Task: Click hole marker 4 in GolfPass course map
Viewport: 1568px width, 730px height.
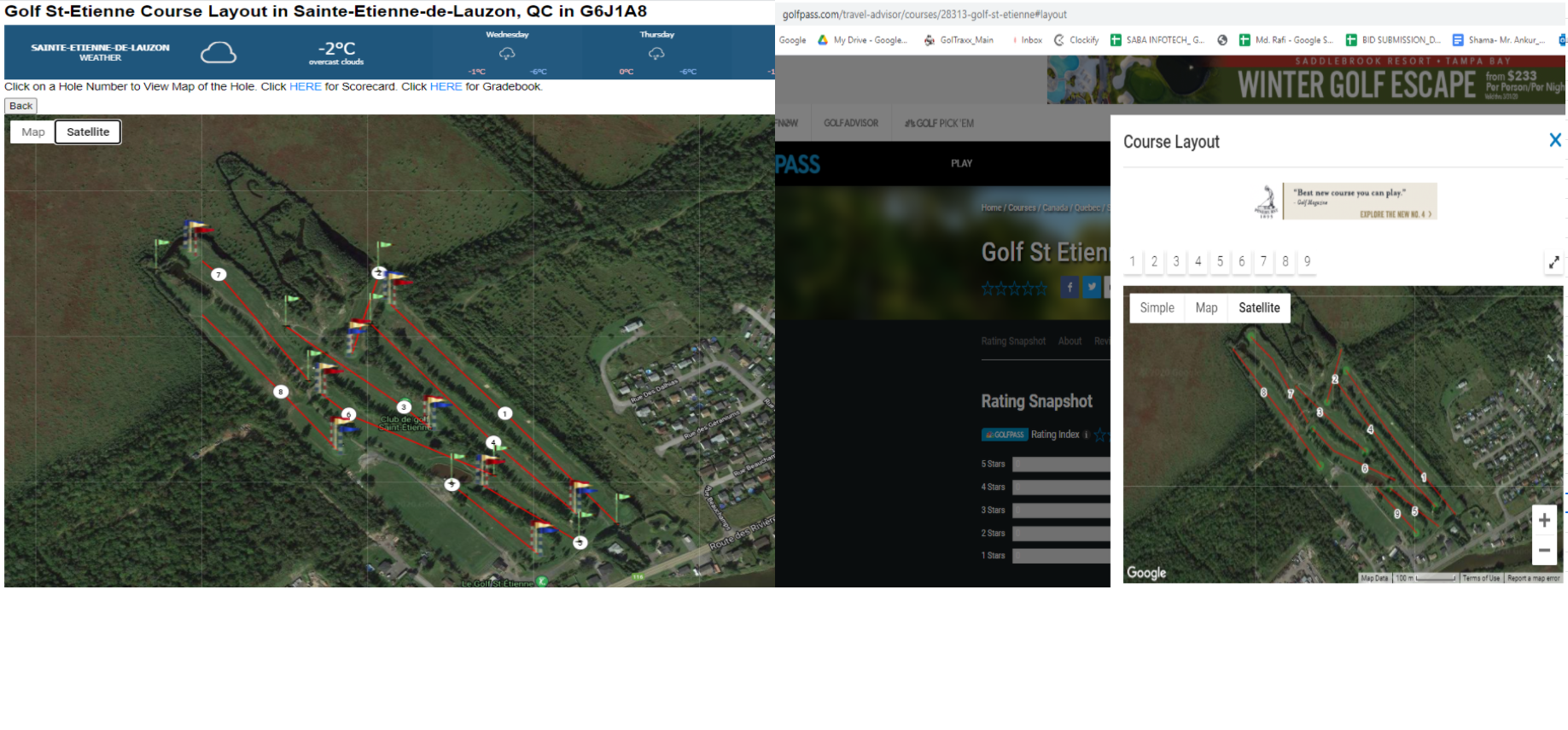Action: click(x=1370, y=429)
